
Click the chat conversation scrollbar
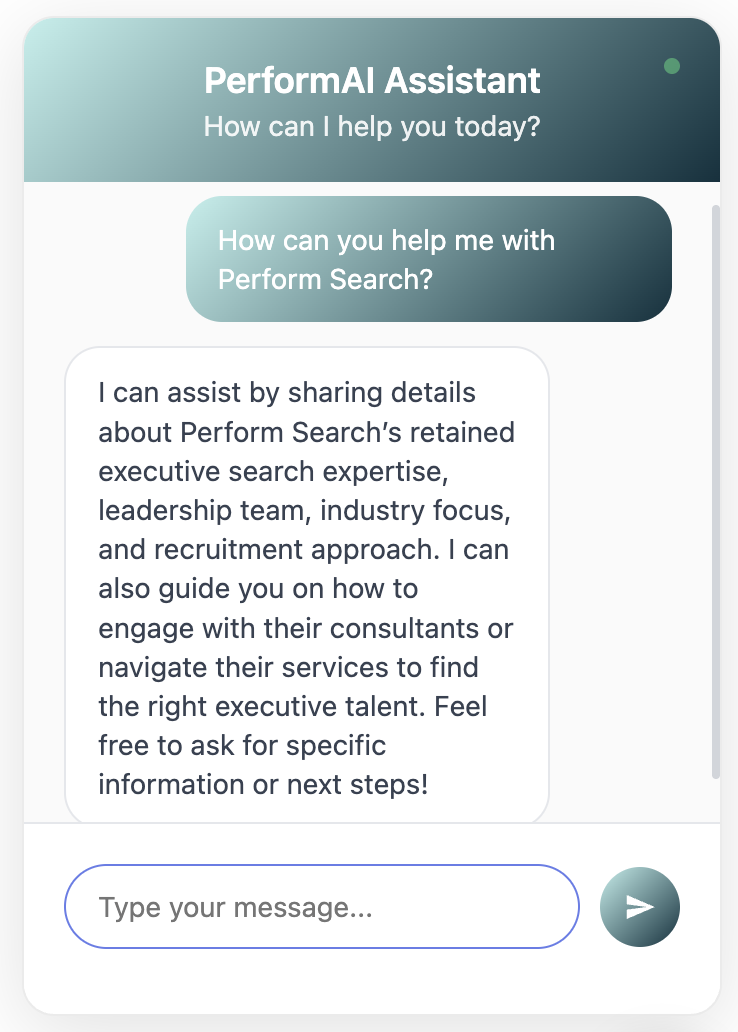(715, 490)
